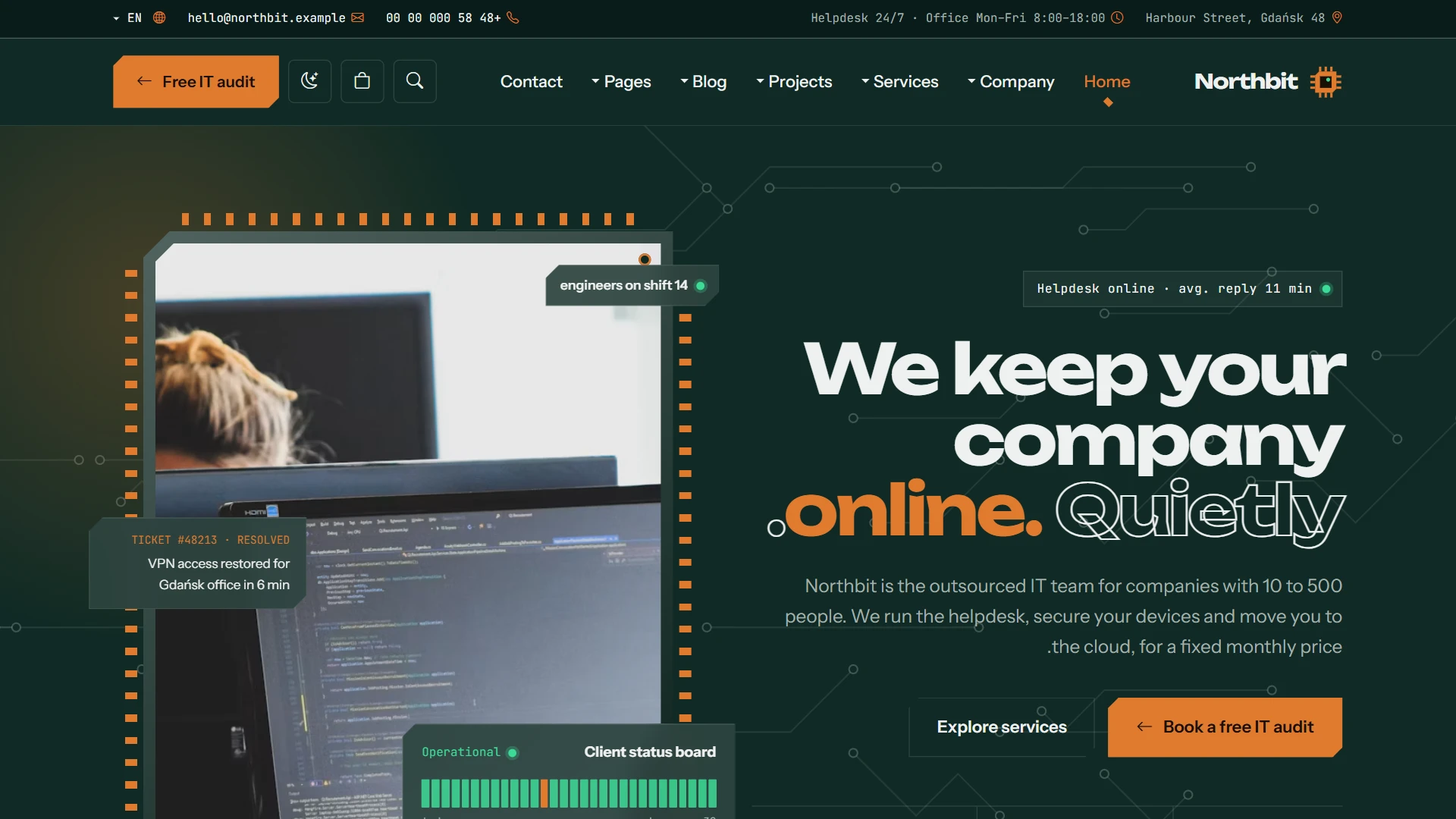Click Book a free IT audit
This screenshot has width=1456, height=819.
pyautogui.click(x=1225, y=727)
